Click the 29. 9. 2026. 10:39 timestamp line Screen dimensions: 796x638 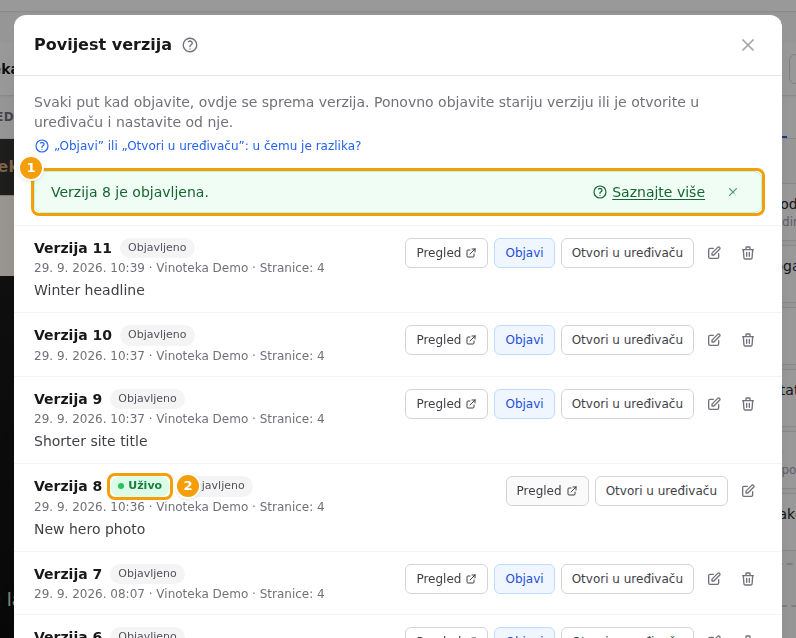(x=179, y=268)
